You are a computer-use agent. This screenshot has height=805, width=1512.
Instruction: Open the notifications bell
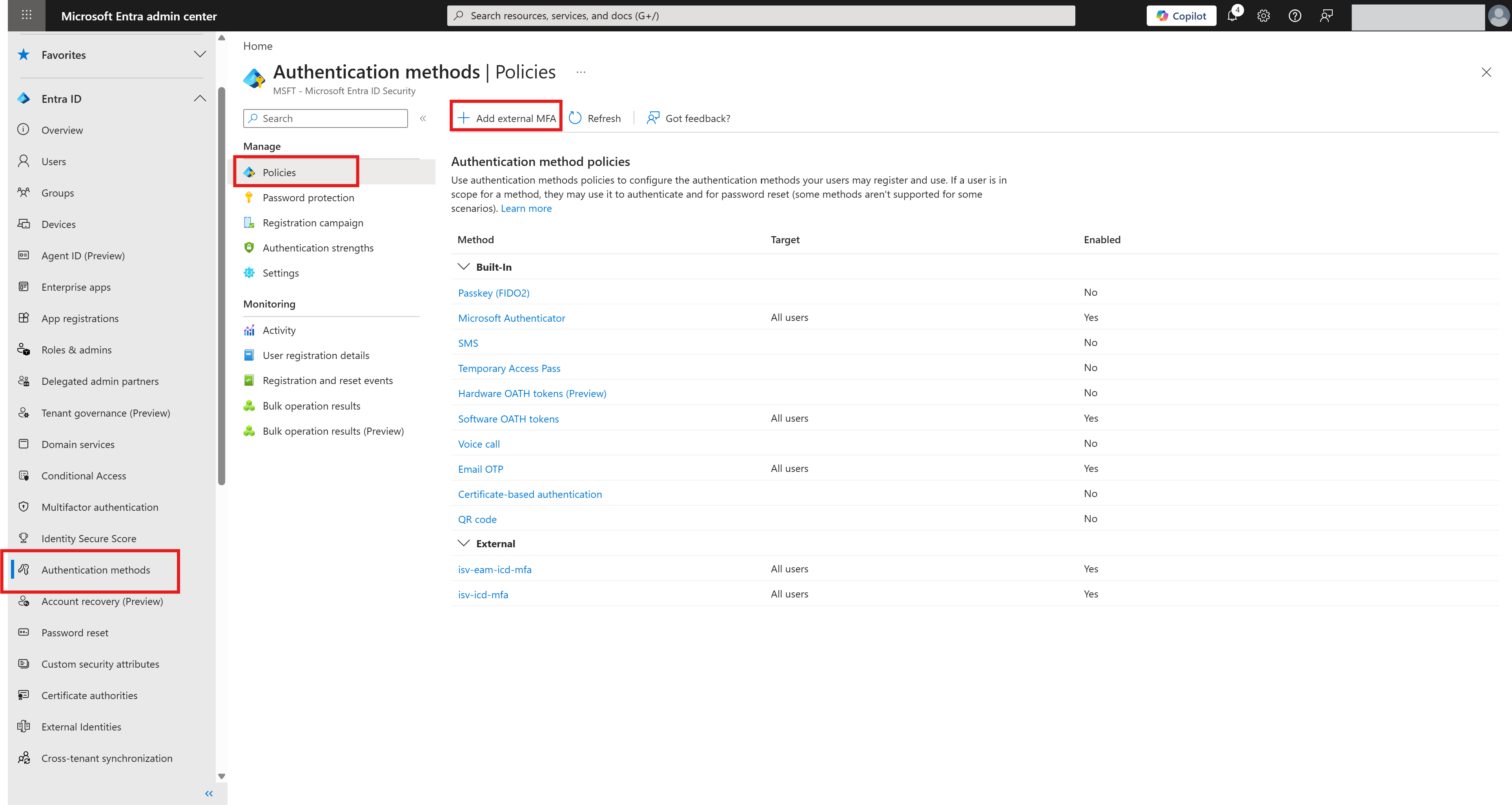point(1232,16)
